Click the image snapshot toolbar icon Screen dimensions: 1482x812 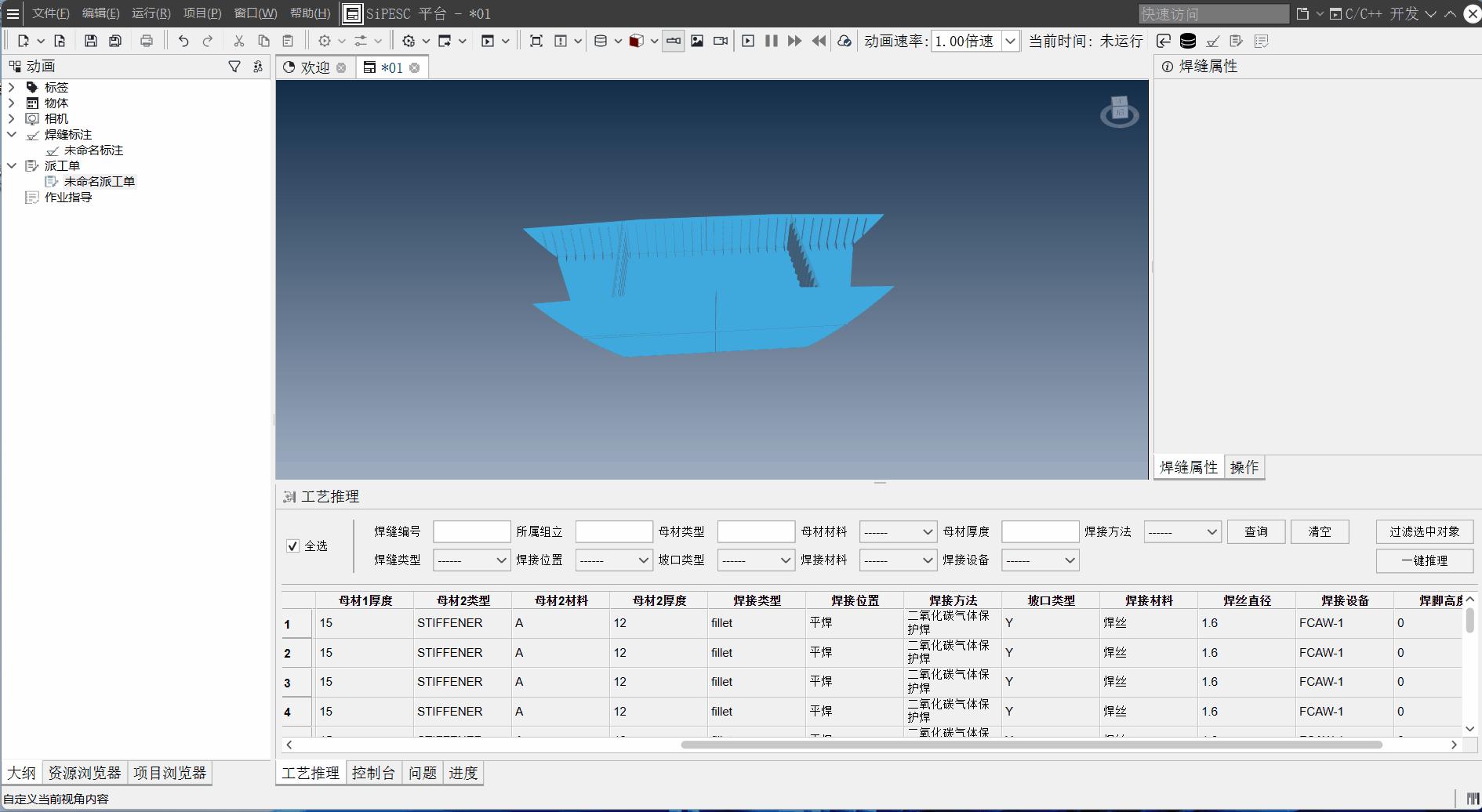pyautogui.click(x=697, y=41)
